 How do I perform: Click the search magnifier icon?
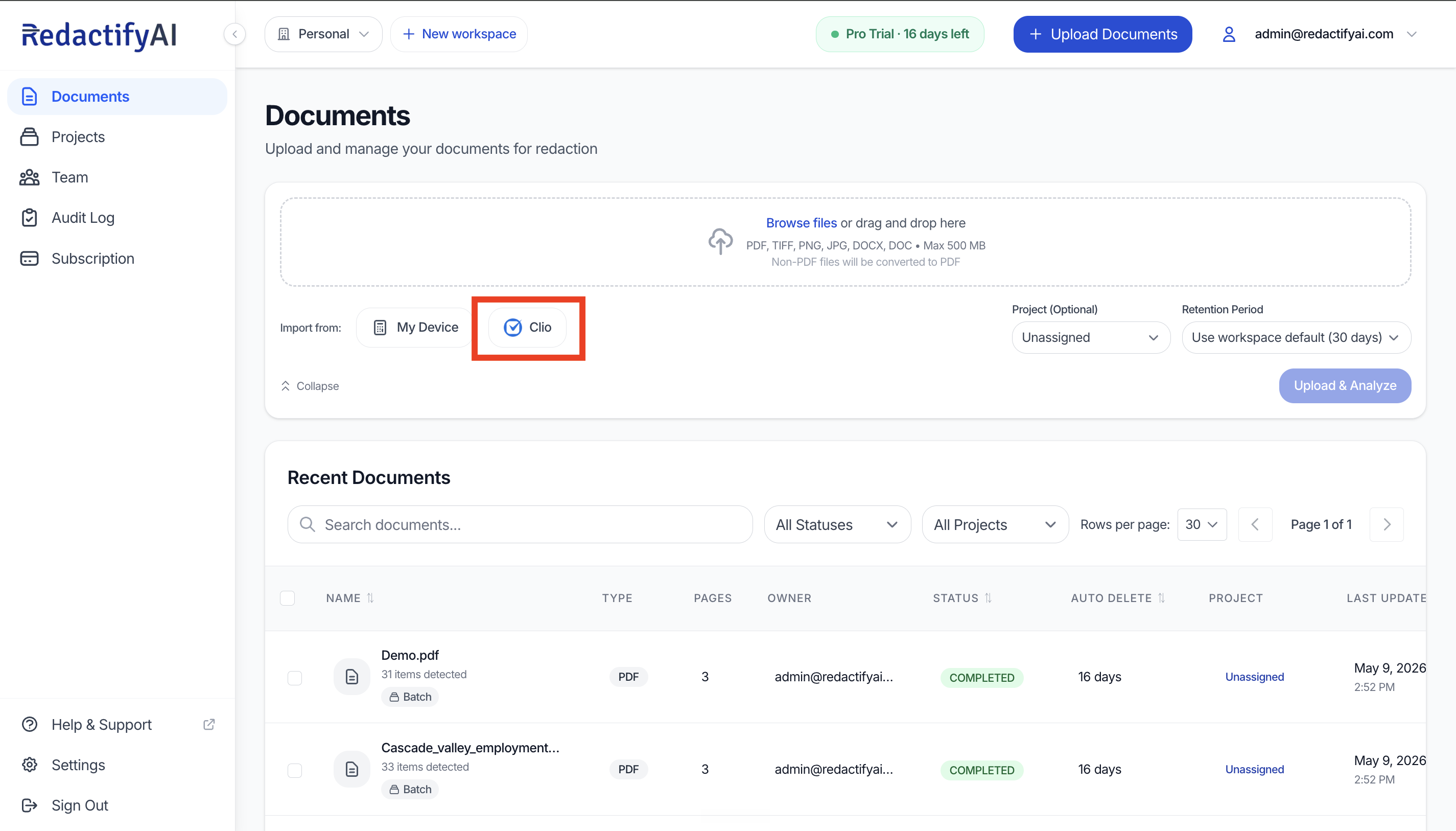308,524
